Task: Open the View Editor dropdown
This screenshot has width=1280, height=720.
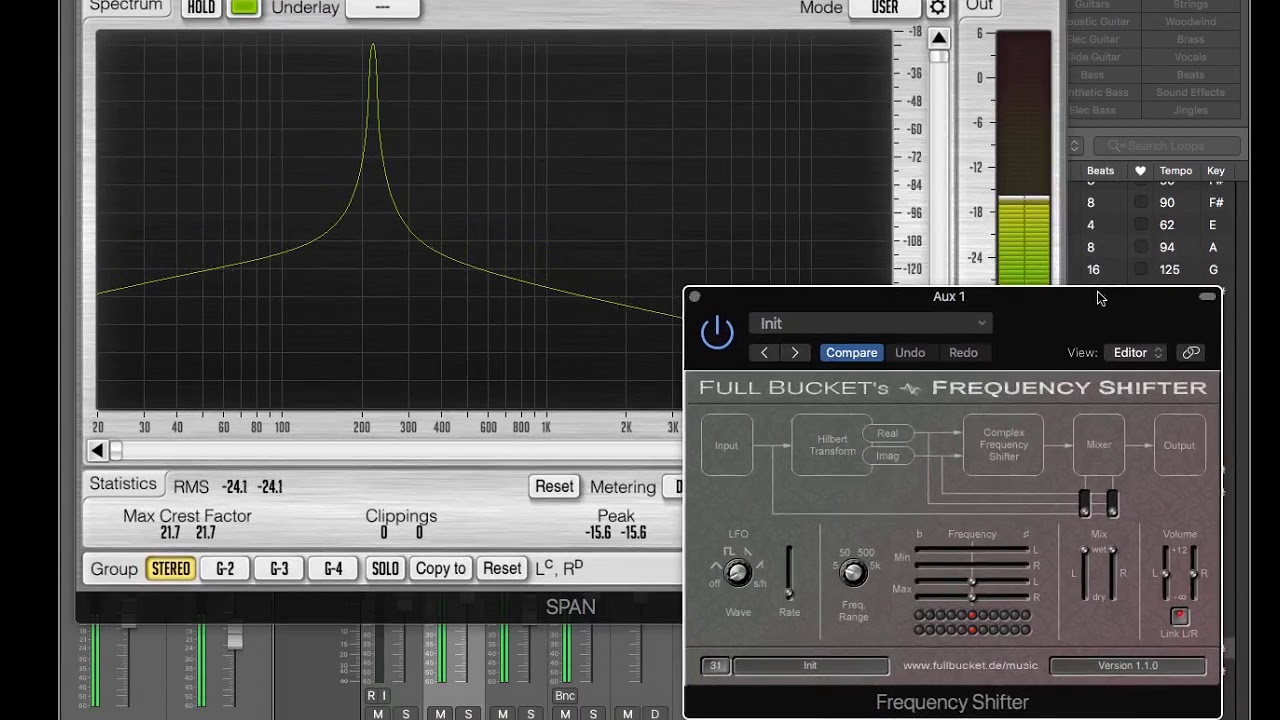Action: pyautogui.click(x=1135, y=352)
